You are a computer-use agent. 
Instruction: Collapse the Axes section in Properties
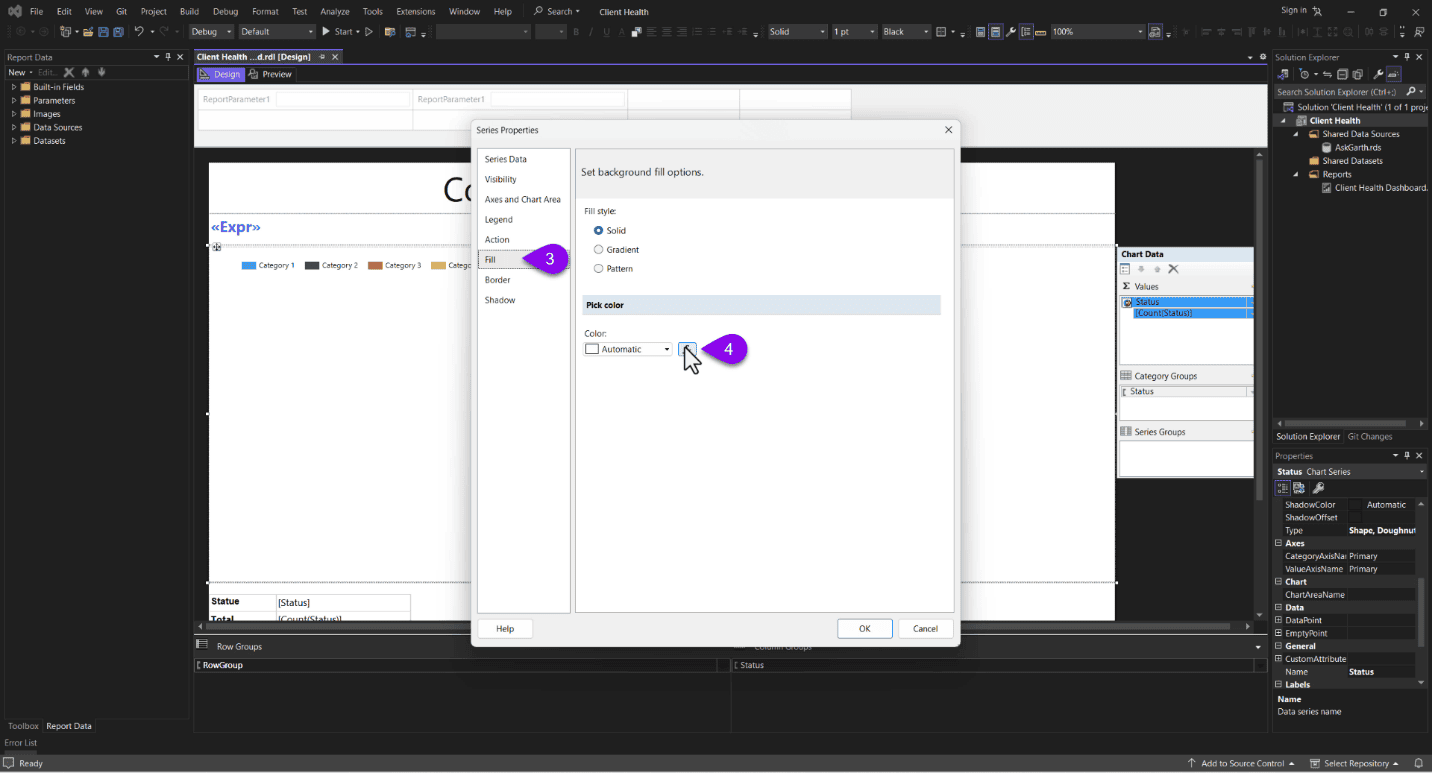1279,543
